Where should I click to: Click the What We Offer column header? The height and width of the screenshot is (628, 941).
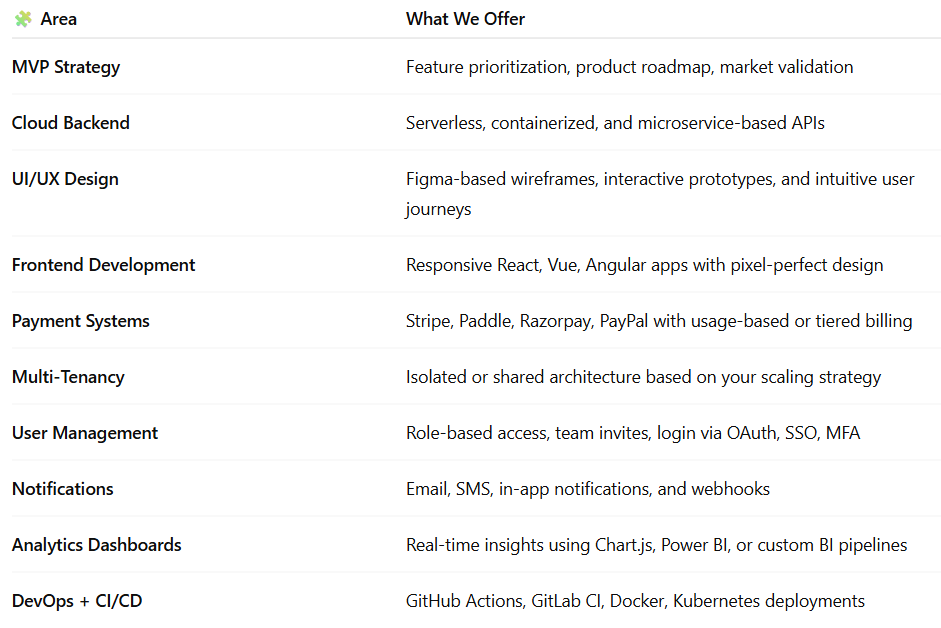(465, 19)
